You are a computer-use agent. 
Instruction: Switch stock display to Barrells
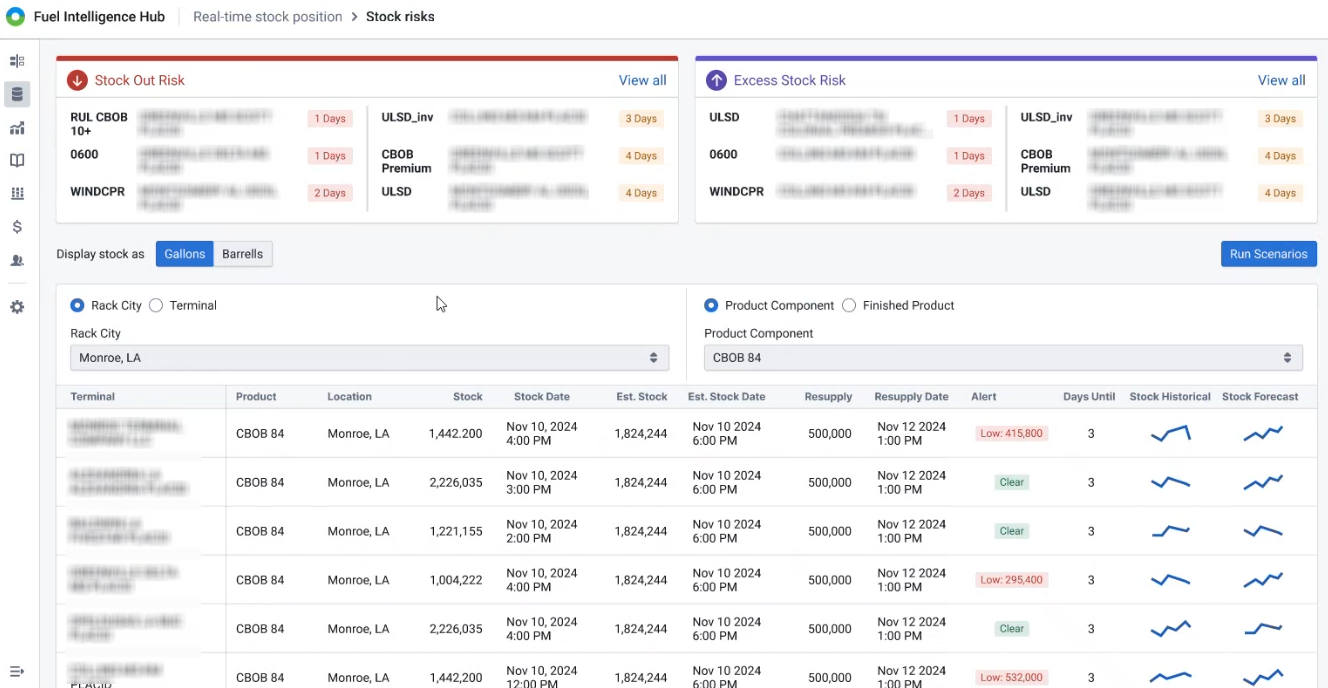coord(242,254)
